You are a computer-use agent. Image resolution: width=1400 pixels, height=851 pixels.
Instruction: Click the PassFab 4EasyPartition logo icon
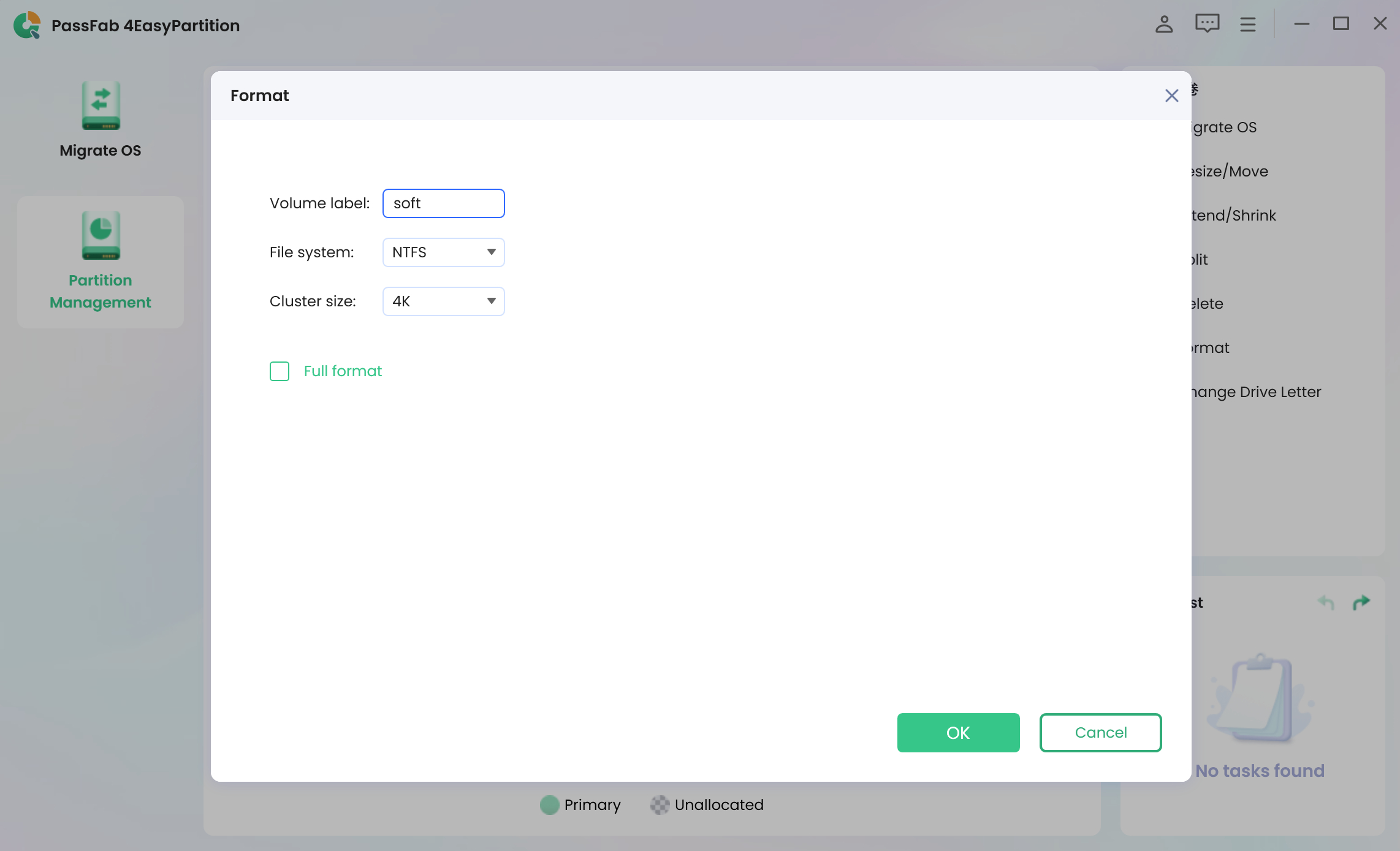27,25
